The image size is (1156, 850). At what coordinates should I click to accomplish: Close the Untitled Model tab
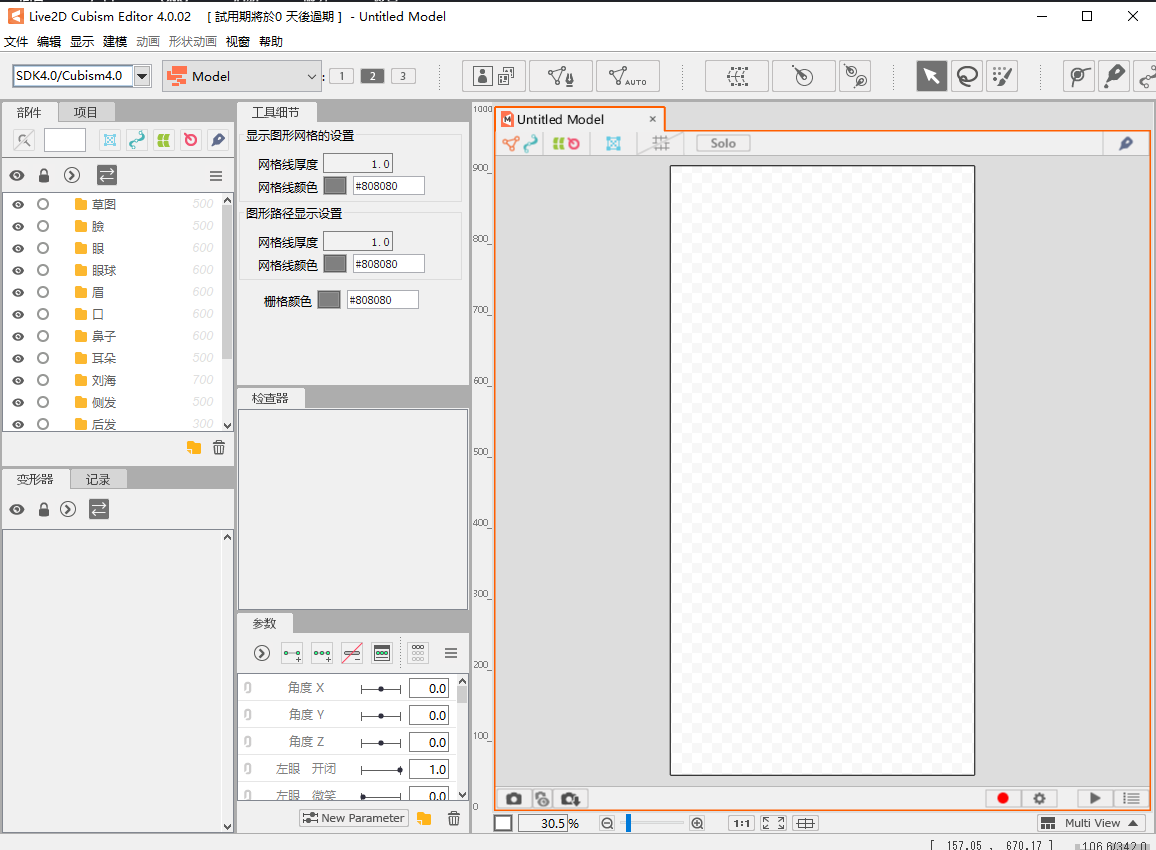652,119
